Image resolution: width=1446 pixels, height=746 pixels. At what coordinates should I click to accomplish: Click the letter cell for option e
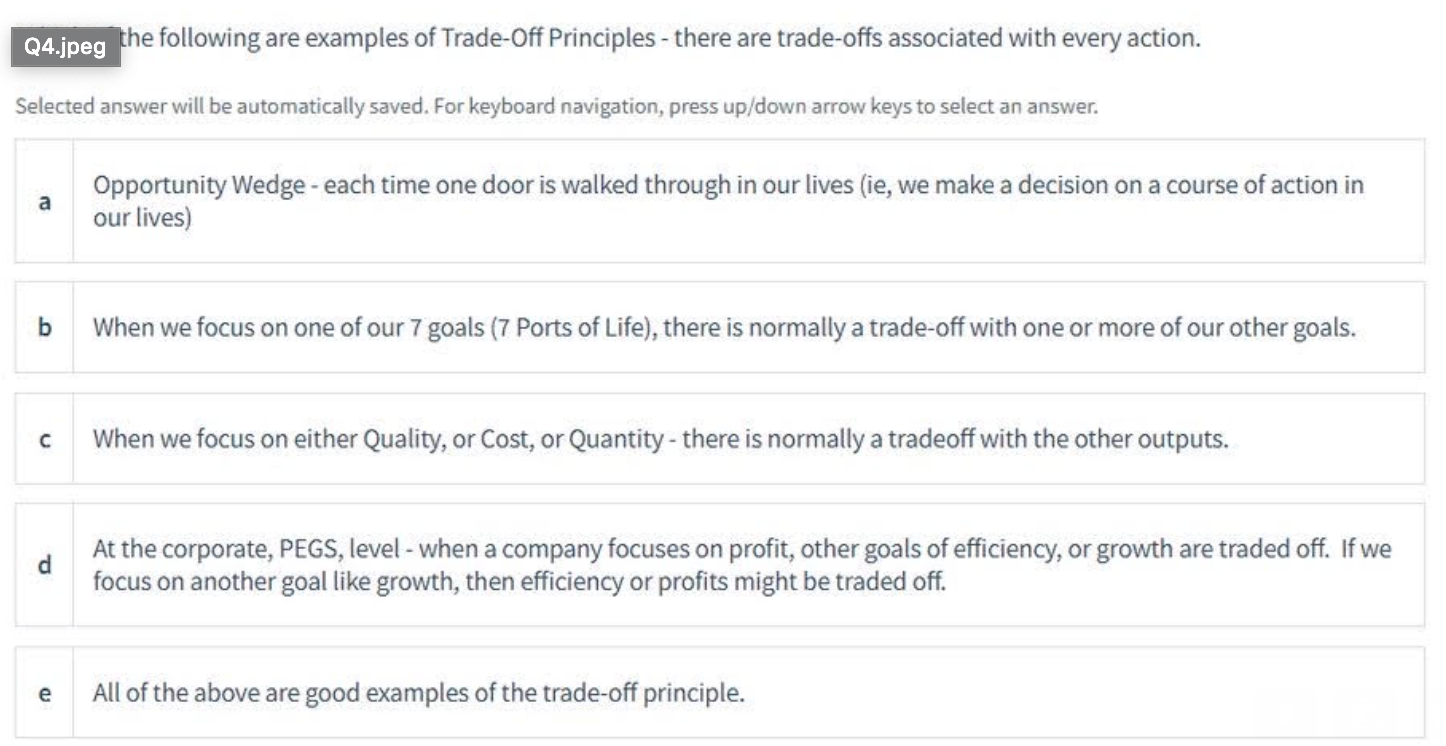pyautogui.click(x=44, y=690)
